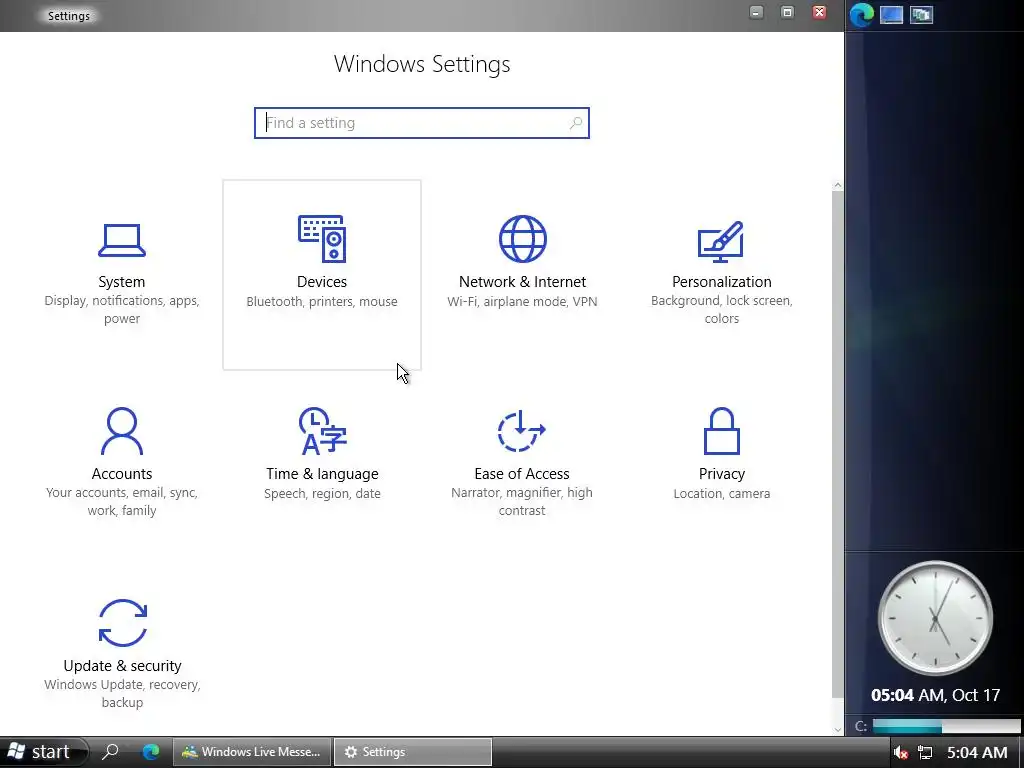Open the Ease of Access icon
Screen dimensions: 1024x768
[x=521, y=430]
